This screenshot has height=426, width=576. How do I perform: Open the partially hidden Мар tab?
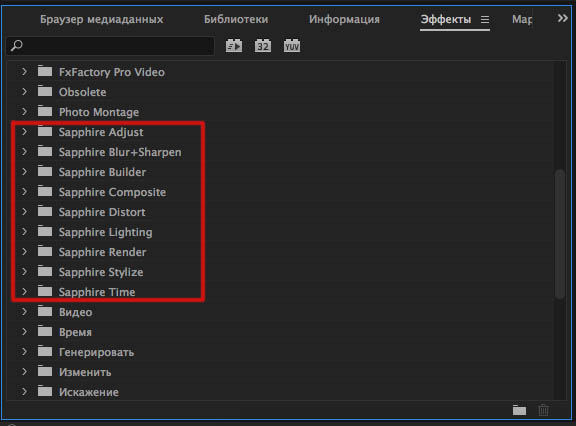tap(522, 19)
